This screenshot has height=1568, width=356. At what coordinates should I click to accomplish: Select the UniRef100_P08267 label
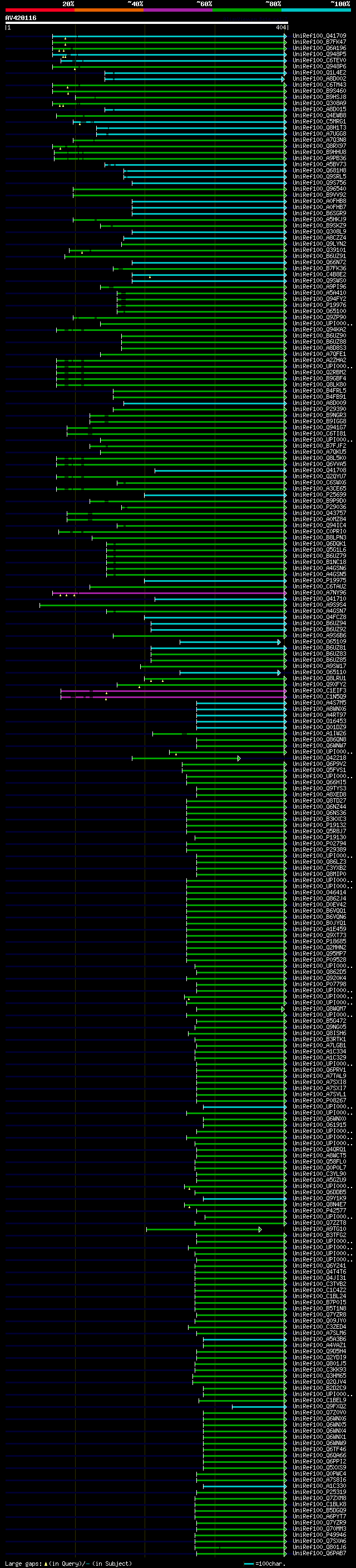(x=319, y=1100)
